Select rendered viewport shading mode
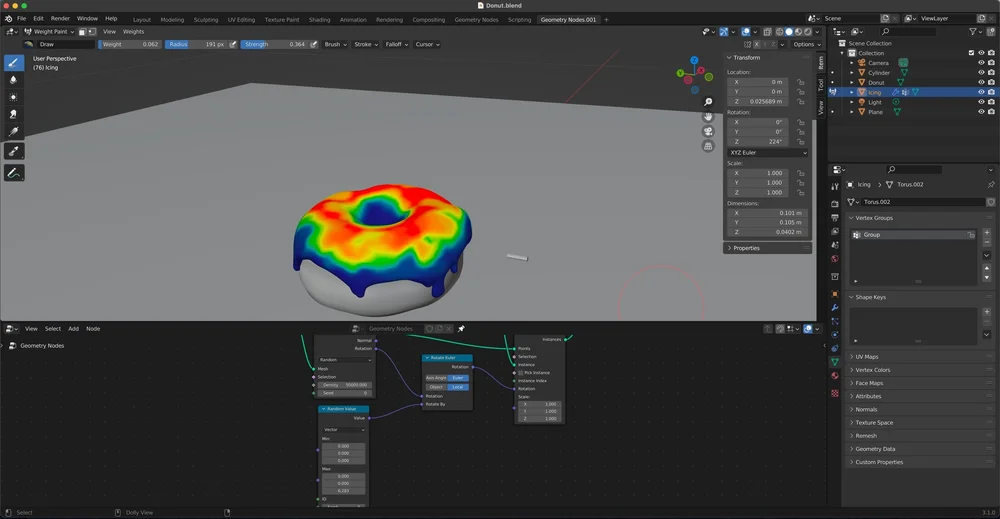Viewport: 1000px width, 519px height. click(808, 32)
